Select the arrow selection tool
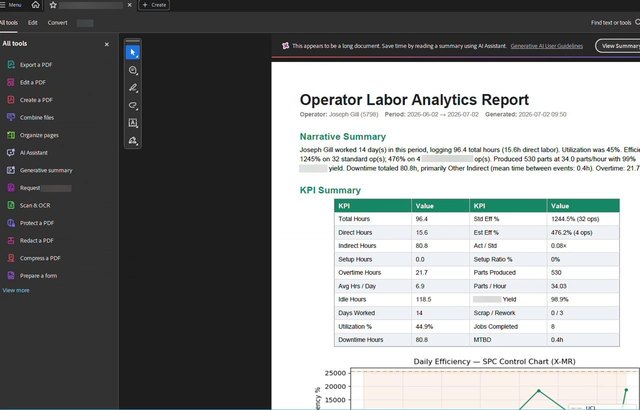640x410 pixels. click(133, 52)
